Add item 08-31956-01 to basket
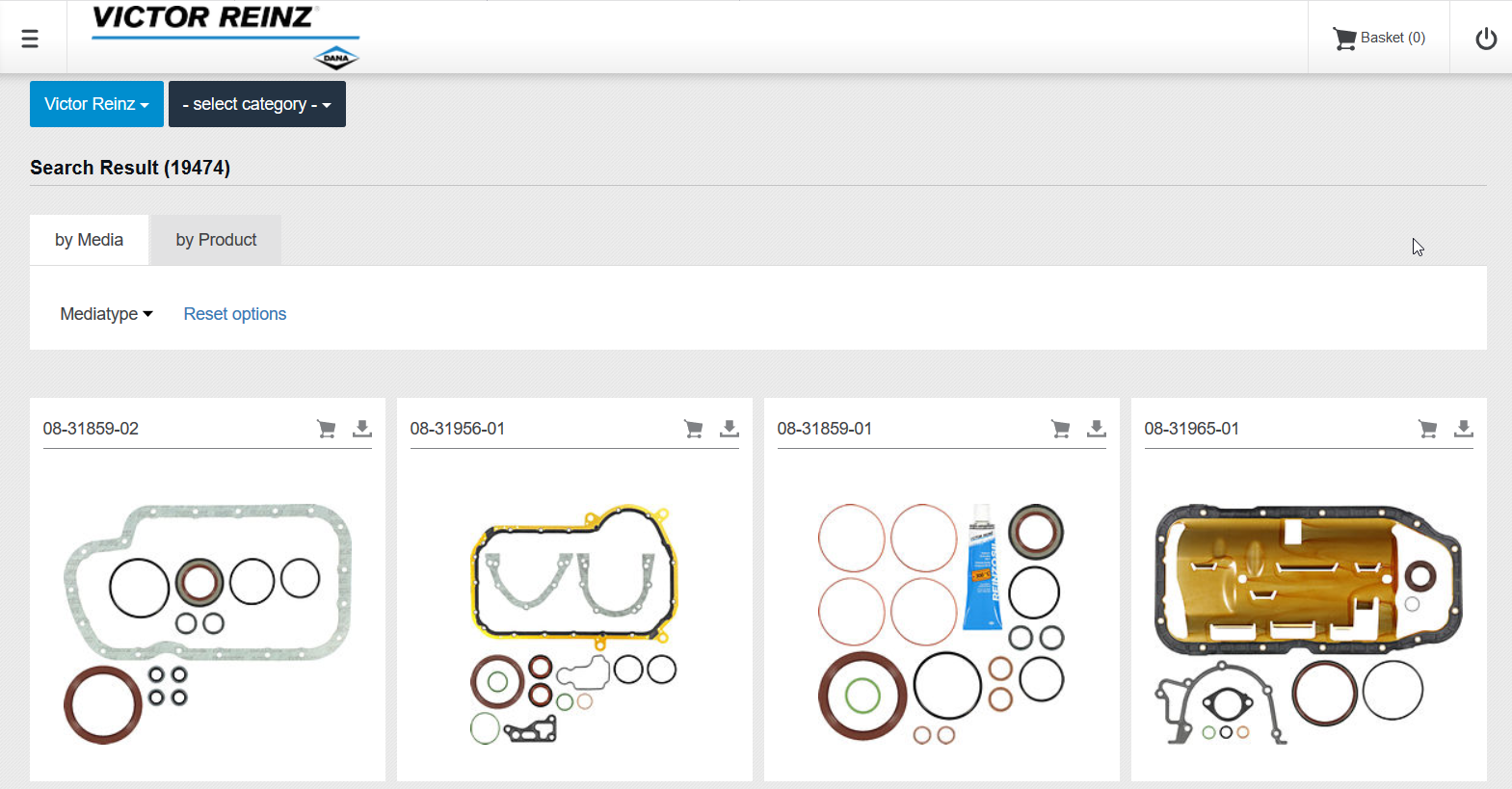This screenshot has height=789, width=1512. pos(694,429)
